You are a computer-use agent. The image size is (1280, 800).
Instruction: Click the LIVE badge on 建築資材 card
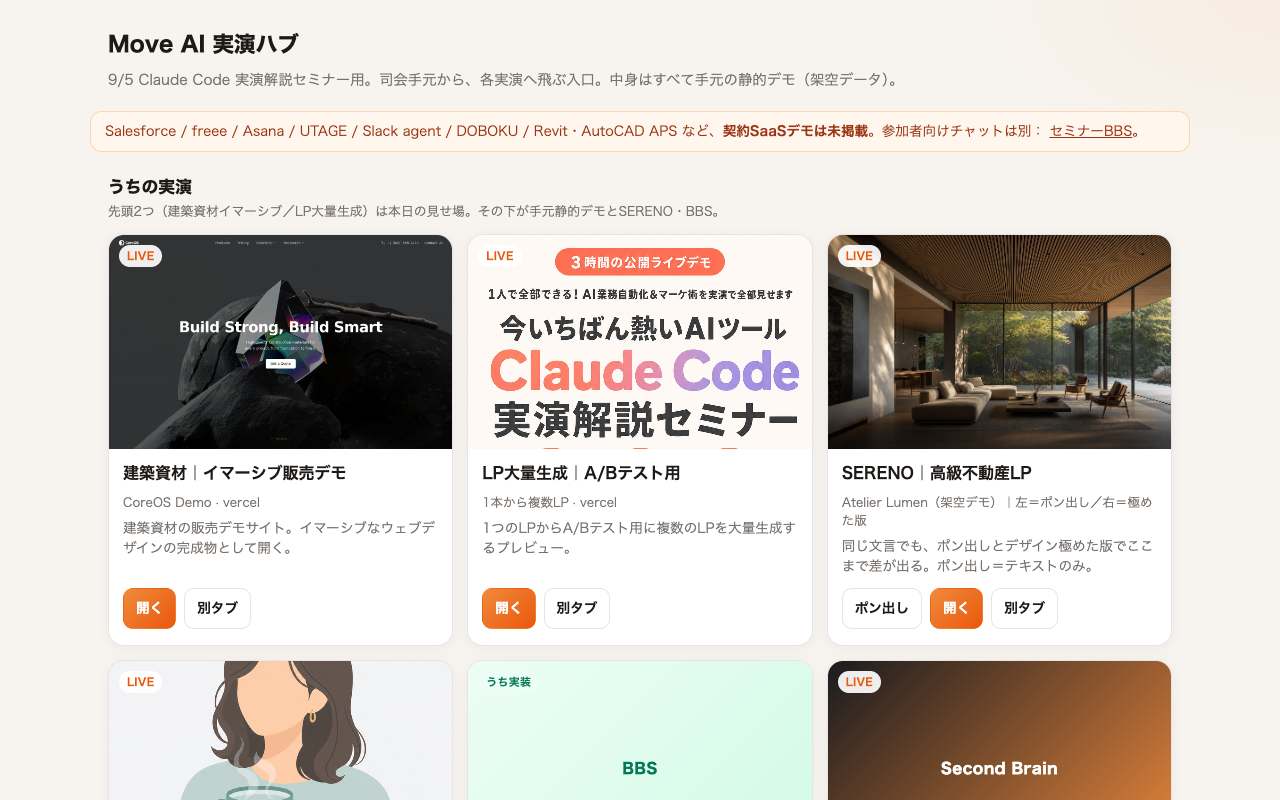pos(140,256)
